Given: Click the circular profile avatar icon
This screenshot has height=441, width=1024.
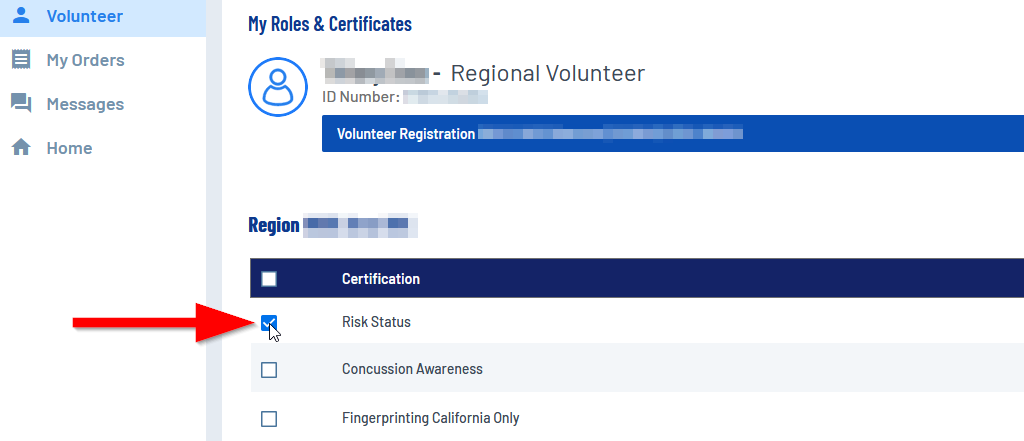Looking at the screenshot, I should (277, 87).
